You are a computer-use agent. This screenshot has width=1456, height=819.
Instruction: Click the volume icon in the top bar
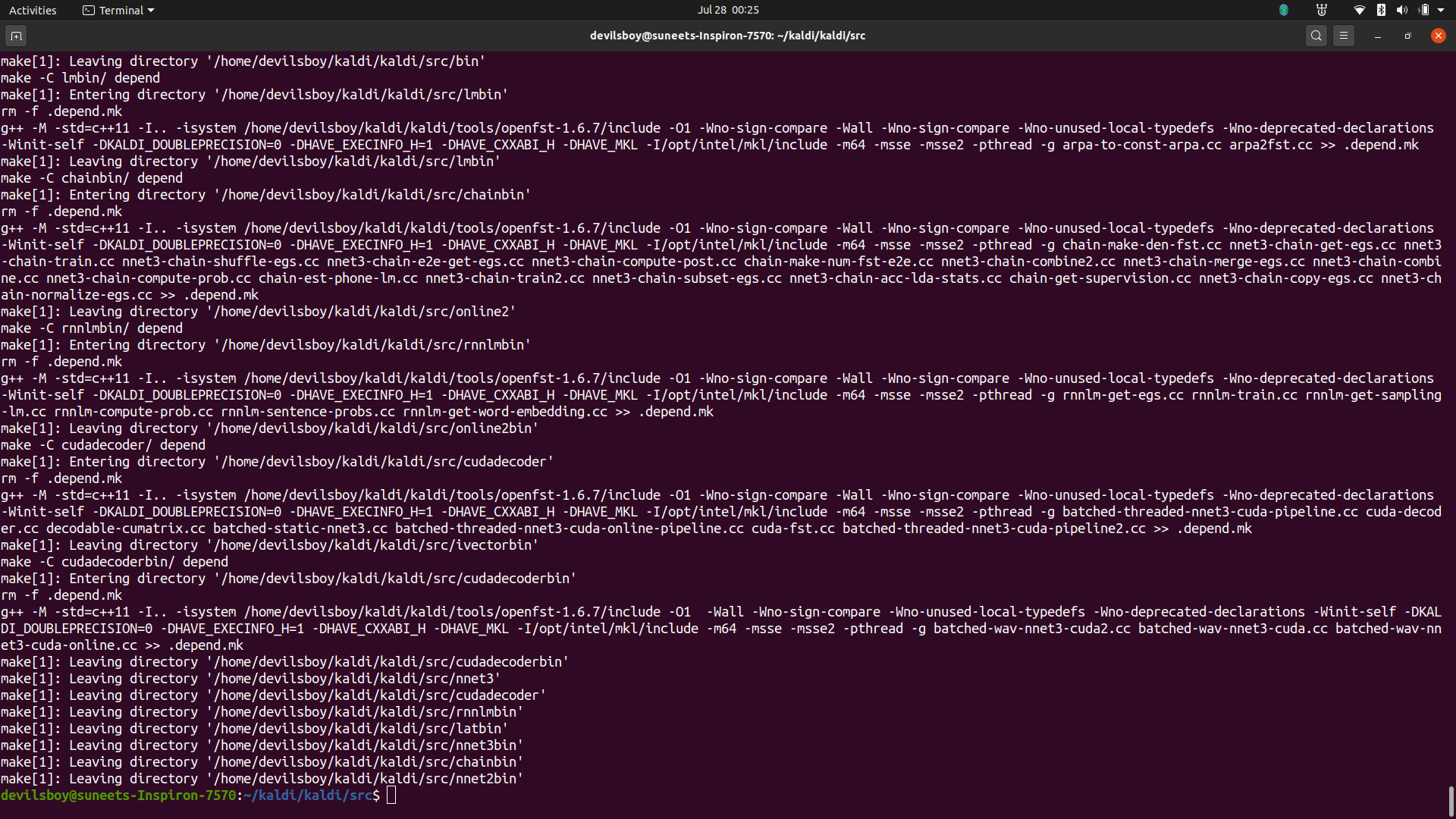point(1401,10)
